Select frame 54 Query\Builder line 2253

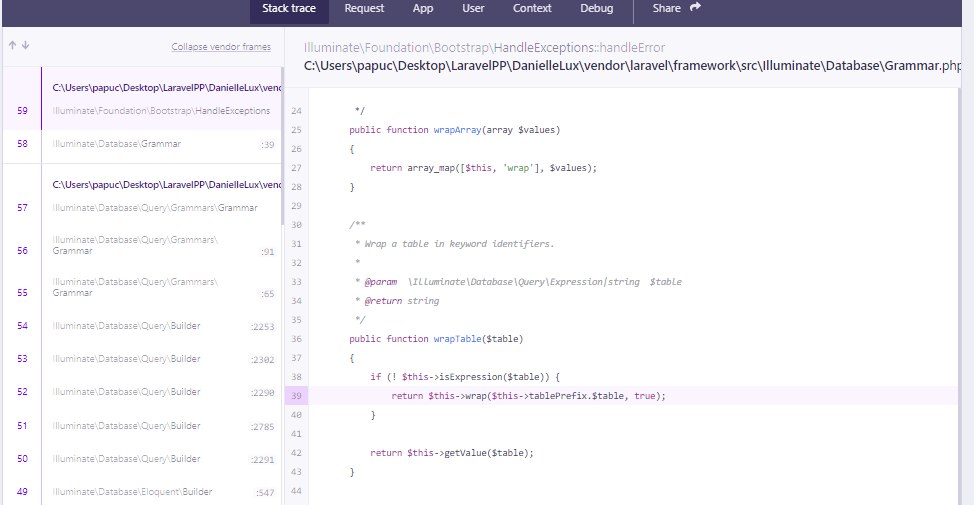[150, 326]
